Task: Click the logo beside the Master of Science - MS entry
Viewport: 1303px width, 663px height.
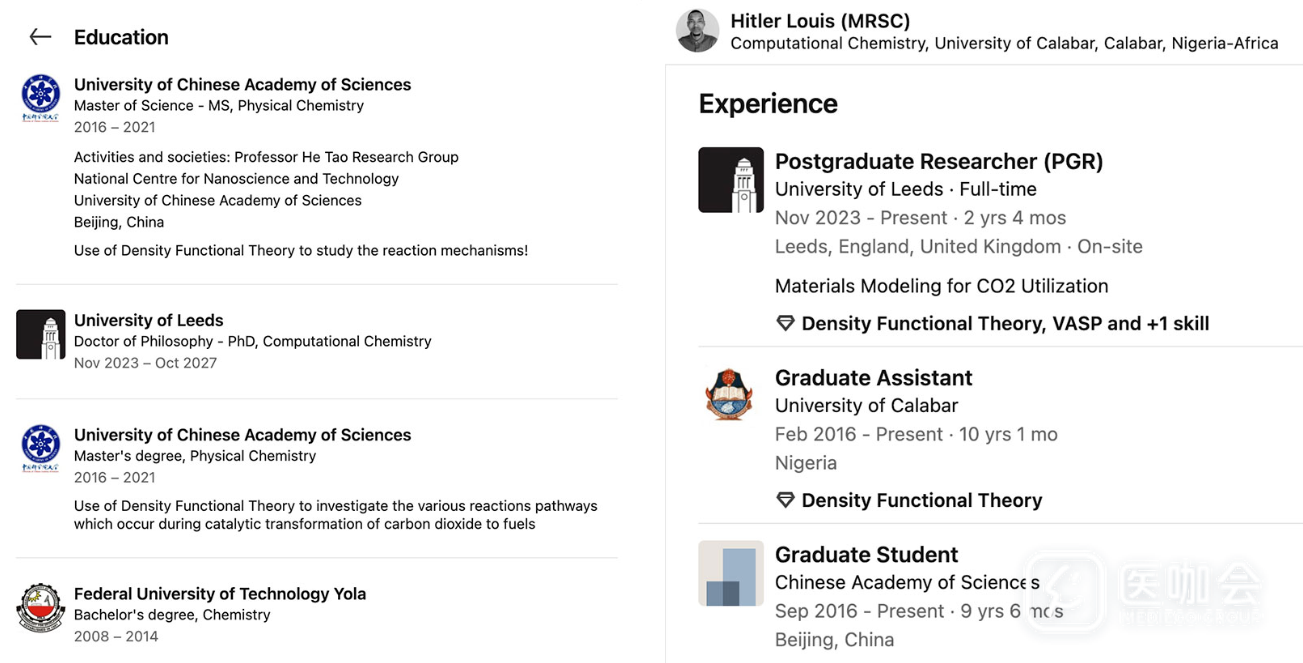Action: (41, 98)
